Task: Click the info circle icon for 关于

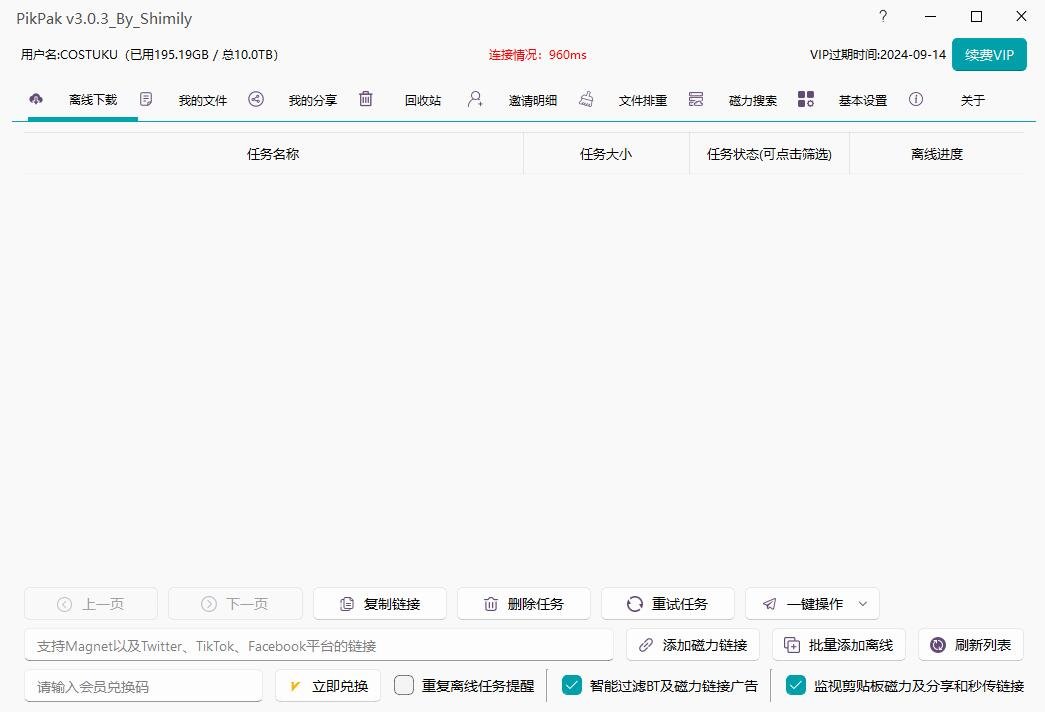Action: click(916, 99)
